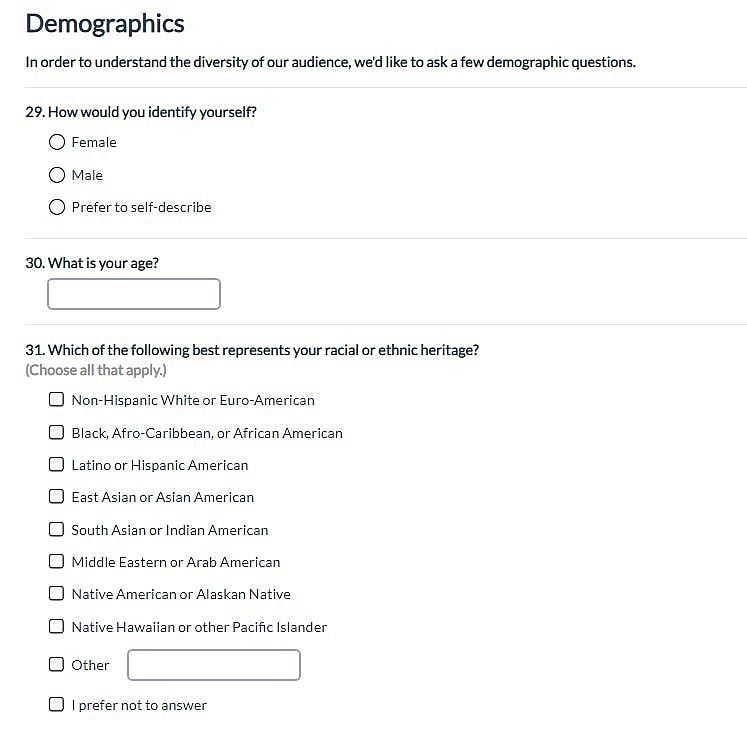747x732 pixels.
Task: Select the Female radio button
Action: [x=57, y=142]
